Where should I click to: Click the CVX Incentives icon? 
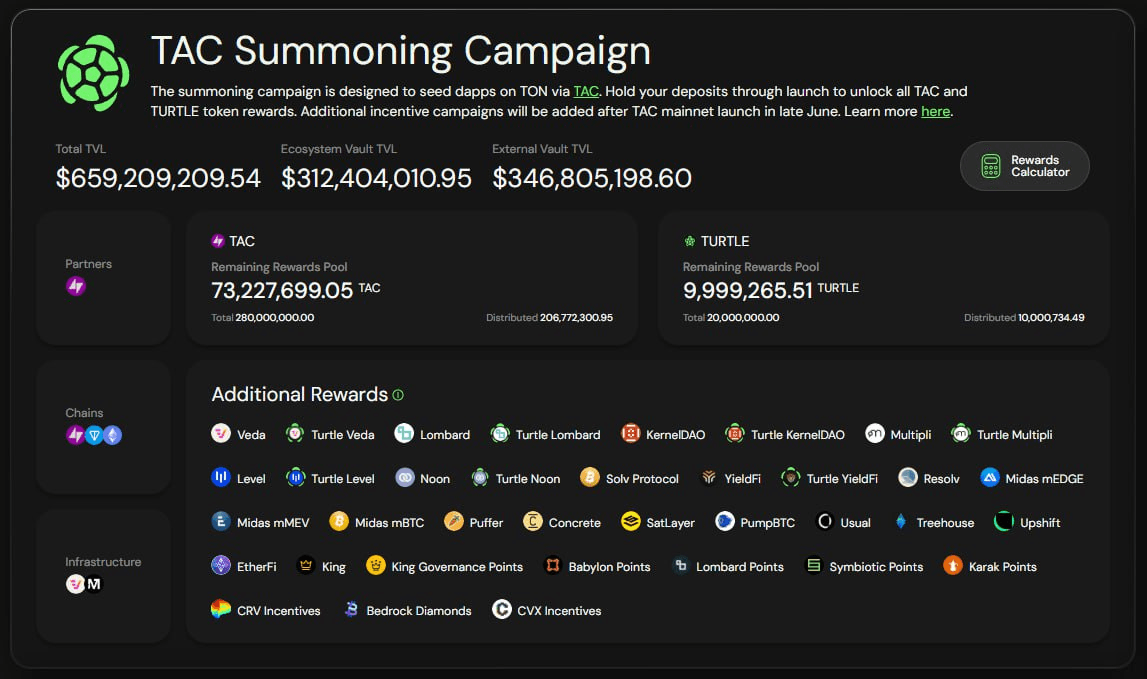502,609
